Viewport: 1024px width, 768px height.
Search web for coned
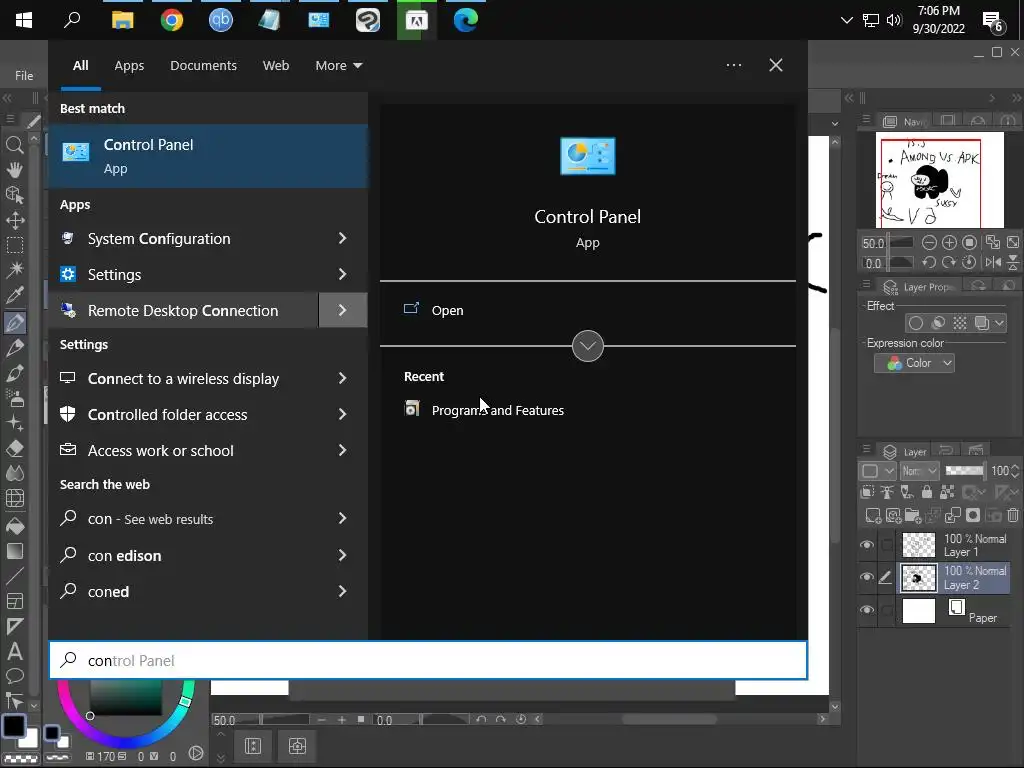coord(208,591)
